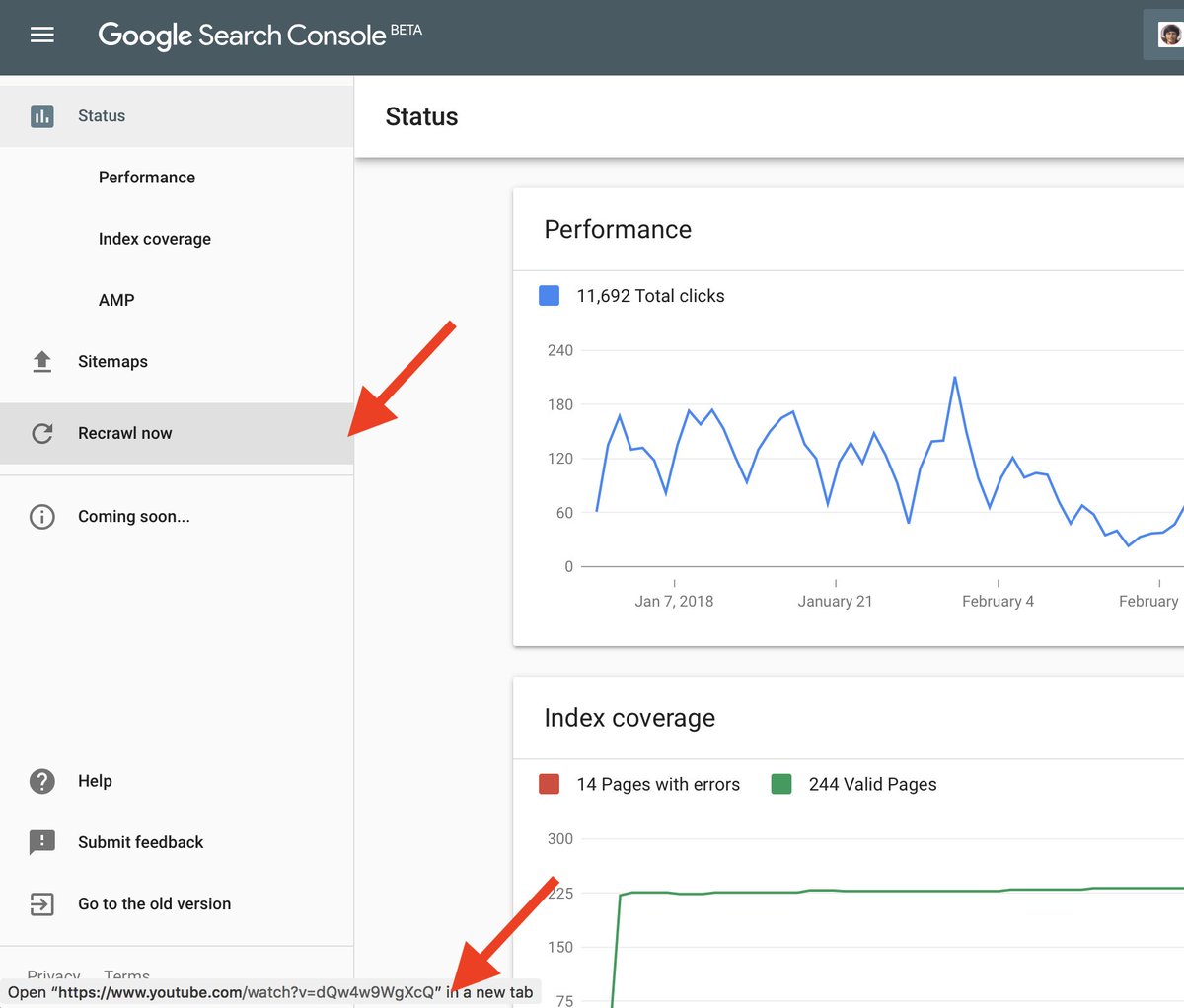Switch to the Index coverage section

coord(154,239)
